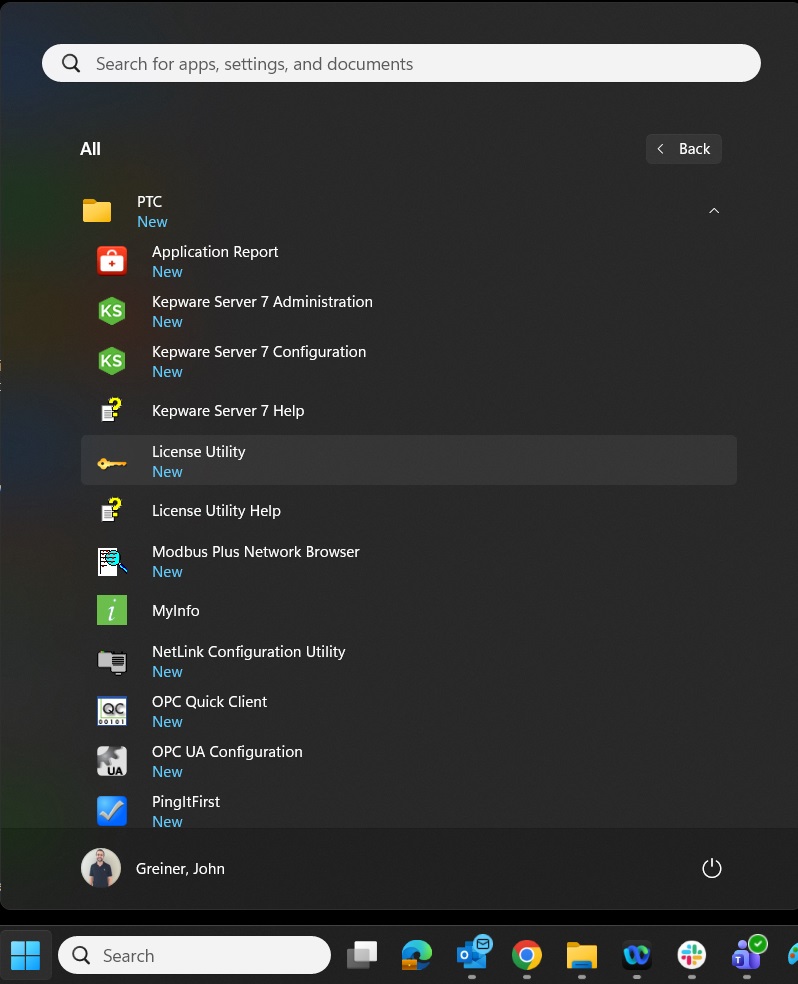Launch Modbus Plus Network Browser
Screen dimensions: 798x984
pyautogui.click(x=255, y=560)
